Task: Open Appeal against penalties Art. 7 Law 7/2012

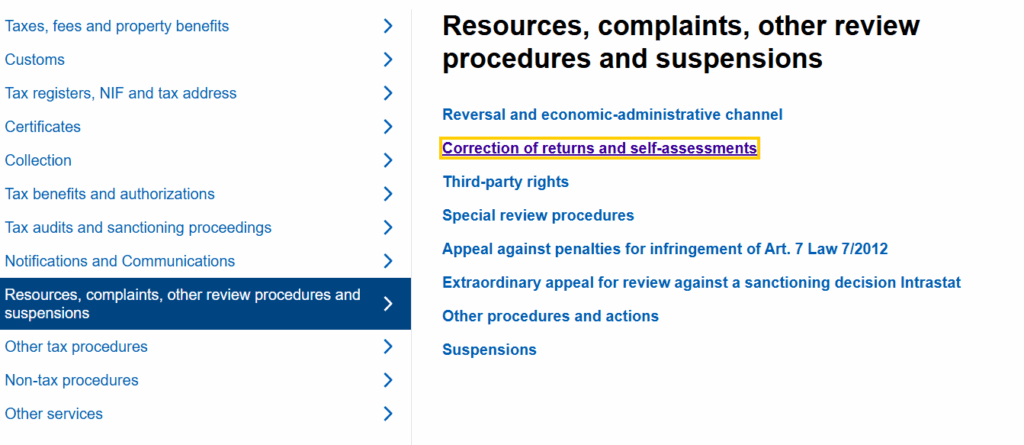Action: click(665, 249)
